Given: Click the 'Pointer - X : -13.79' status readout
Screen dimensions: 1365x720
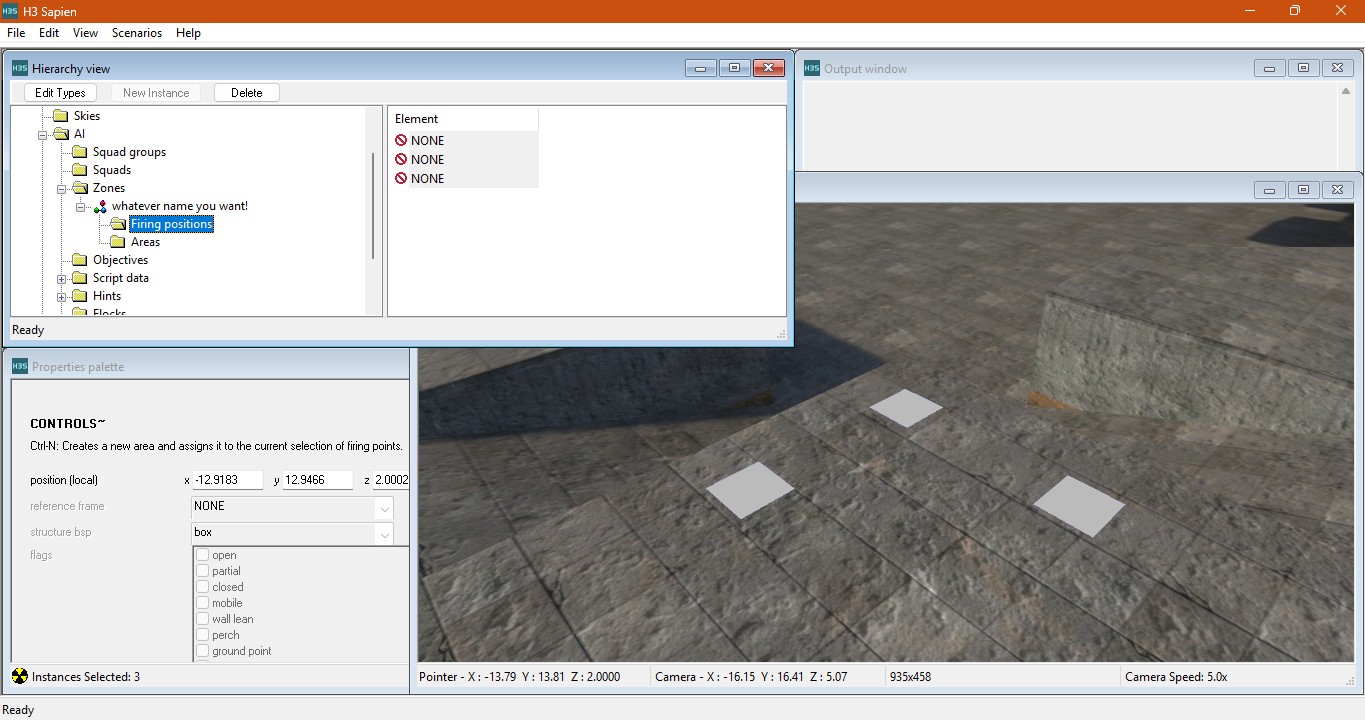Looking at the screenshot, I should click(x=520, y=677).
